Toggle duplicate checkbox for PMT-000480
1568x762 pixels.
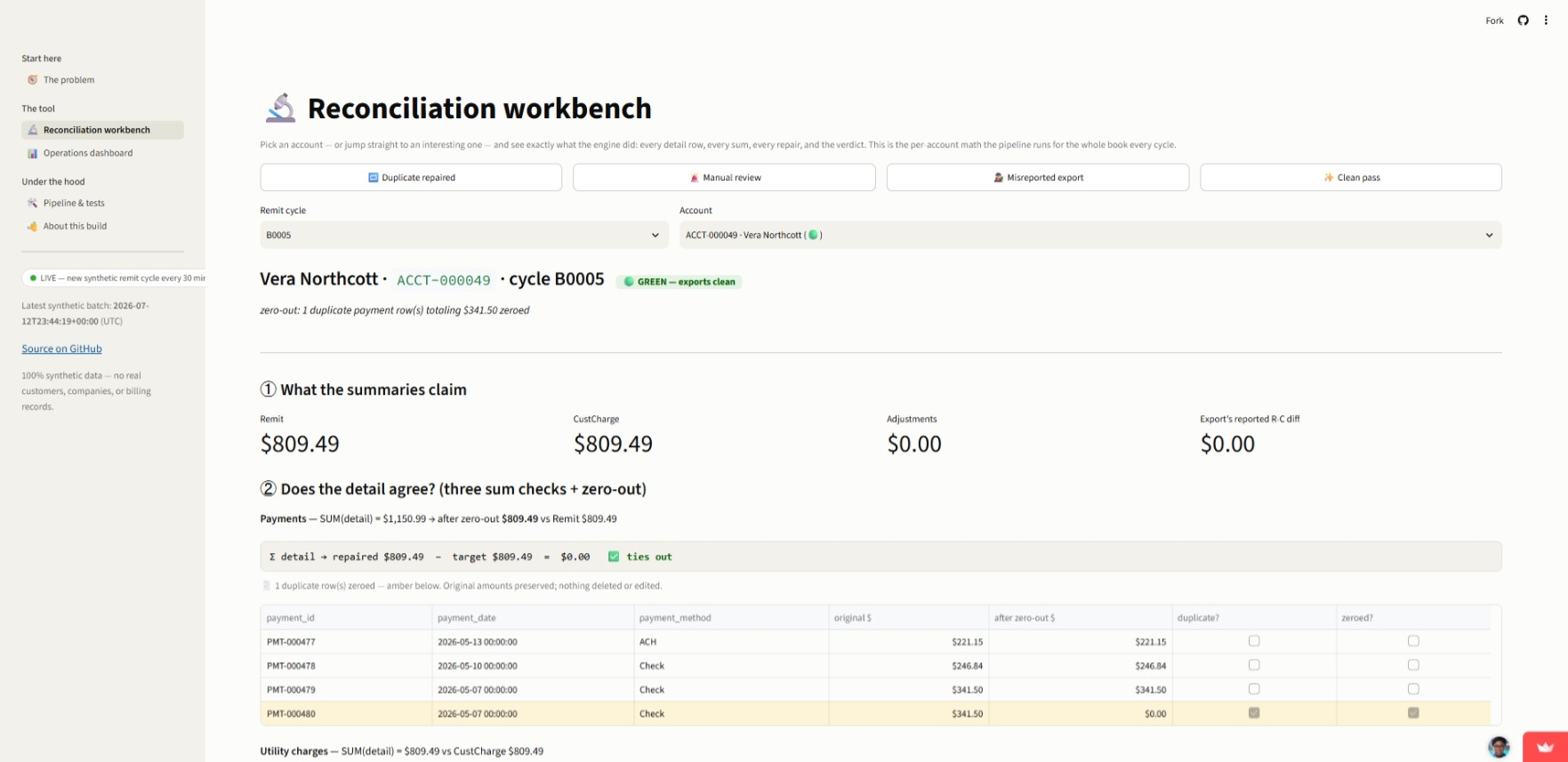tap(1254, 713)
